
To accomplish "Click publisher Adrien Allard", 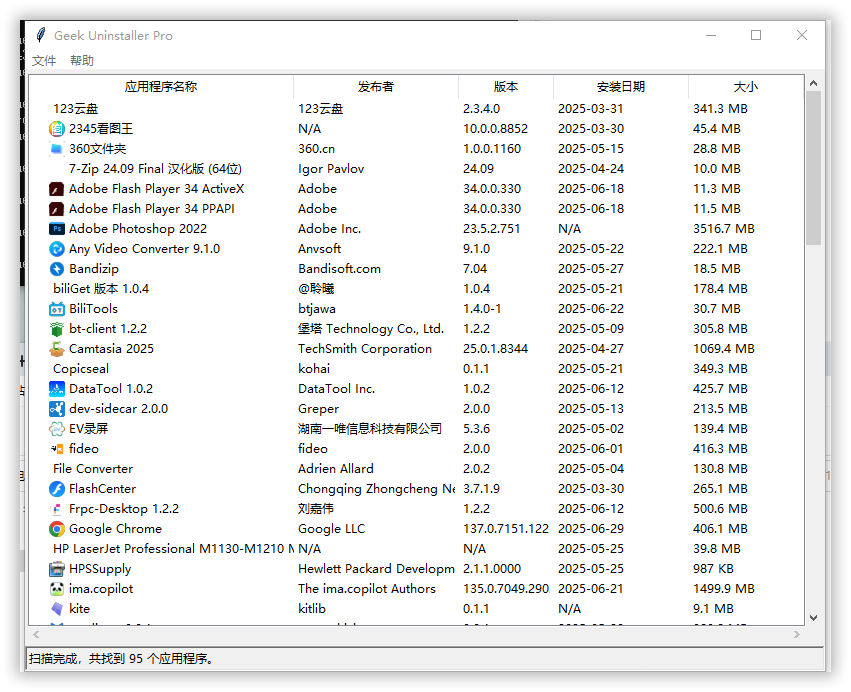I will coord(335,469).
